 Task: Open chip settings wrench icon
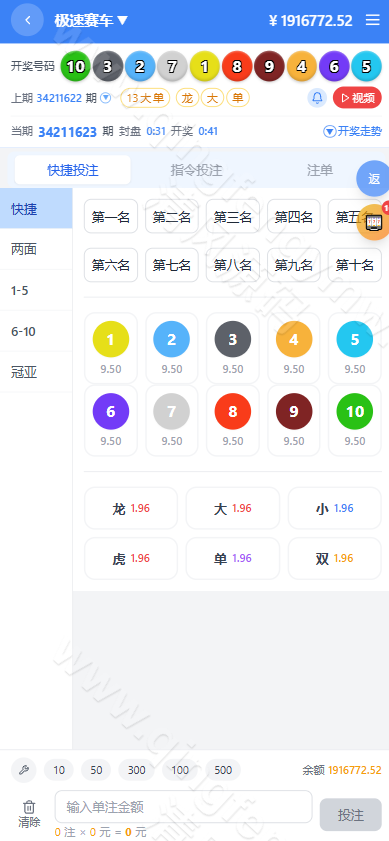(24, 770)
